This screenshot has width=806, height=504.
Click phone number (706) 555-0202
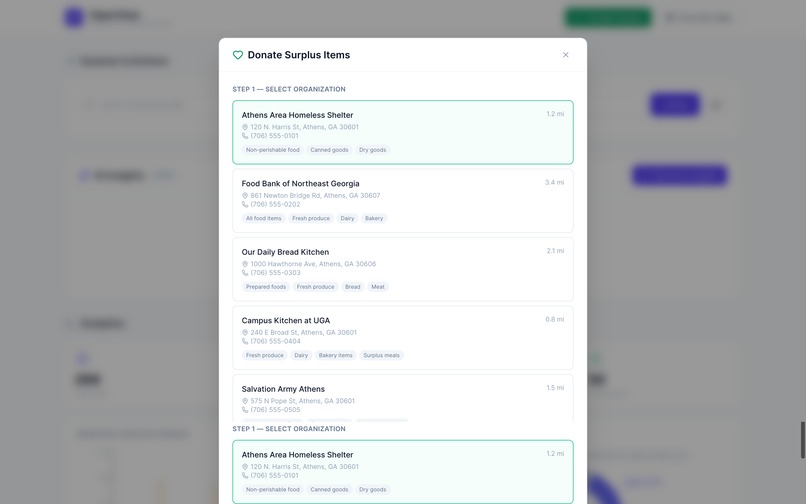coord(276,204)
